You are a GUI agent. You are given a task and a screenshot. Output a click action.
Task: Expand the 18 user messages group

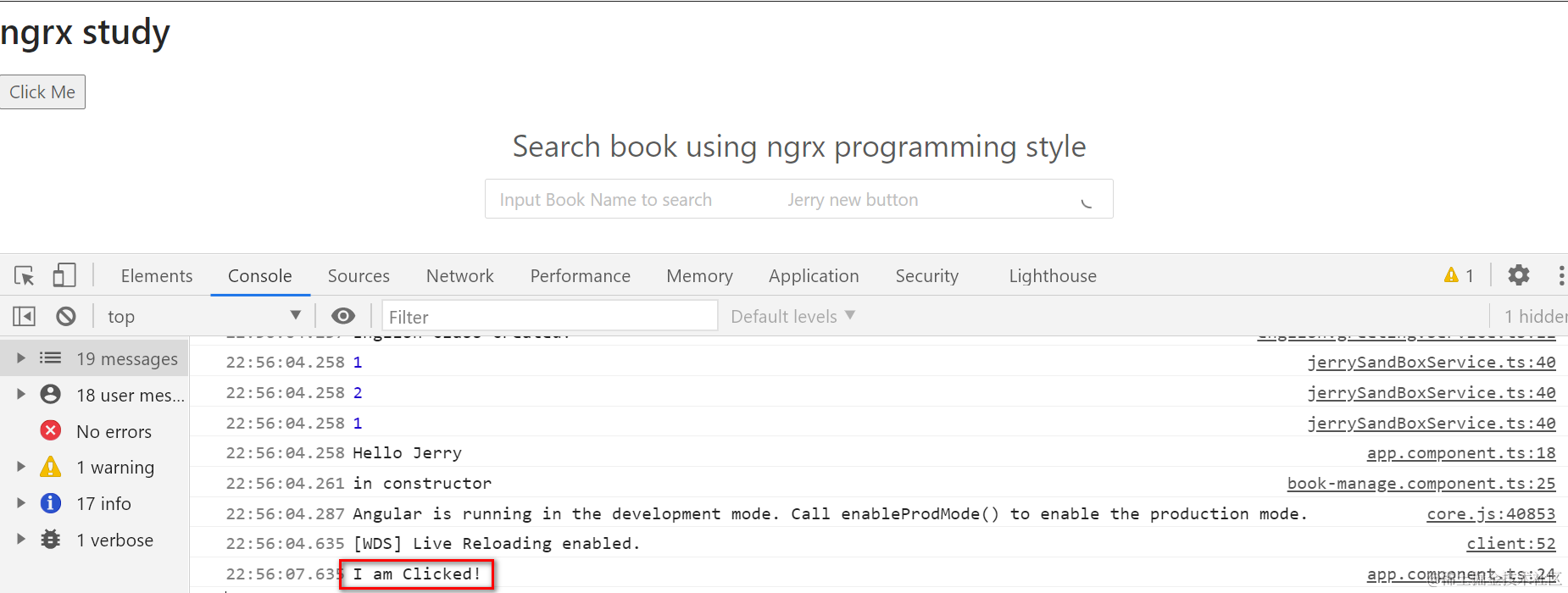pos(21,395)
